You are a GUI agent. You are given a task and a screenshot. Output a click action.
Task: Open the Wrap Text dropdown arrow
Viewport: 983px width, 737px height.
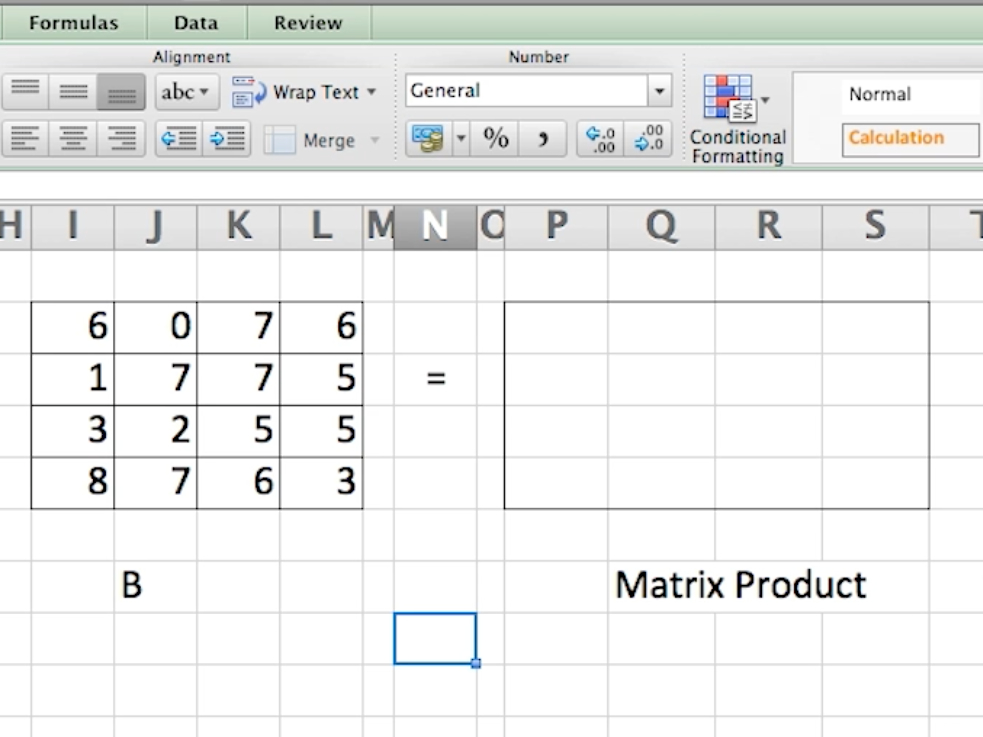point(372,92)
